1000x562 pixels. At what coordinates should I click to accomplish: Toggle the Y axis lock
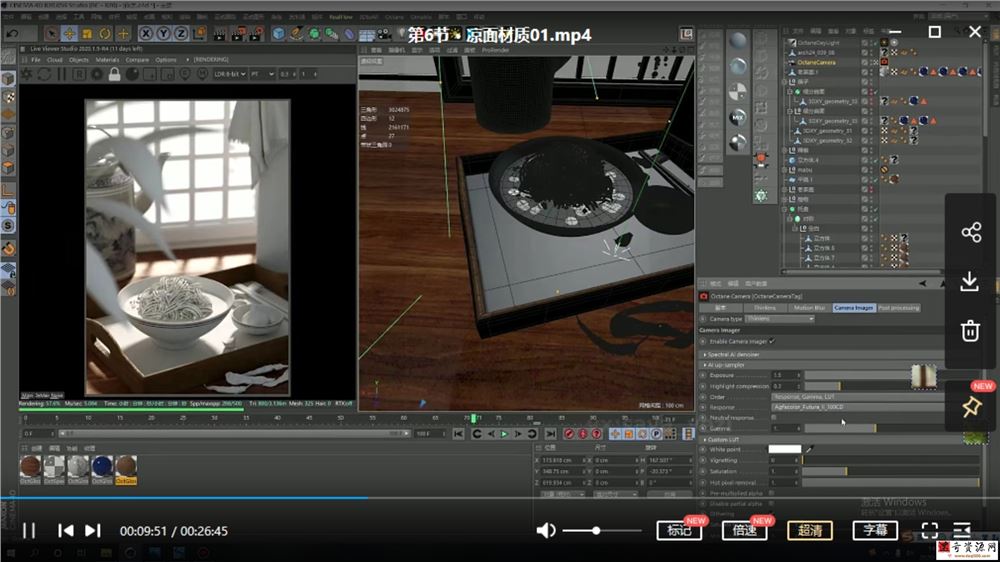click(x=163, y=33)
